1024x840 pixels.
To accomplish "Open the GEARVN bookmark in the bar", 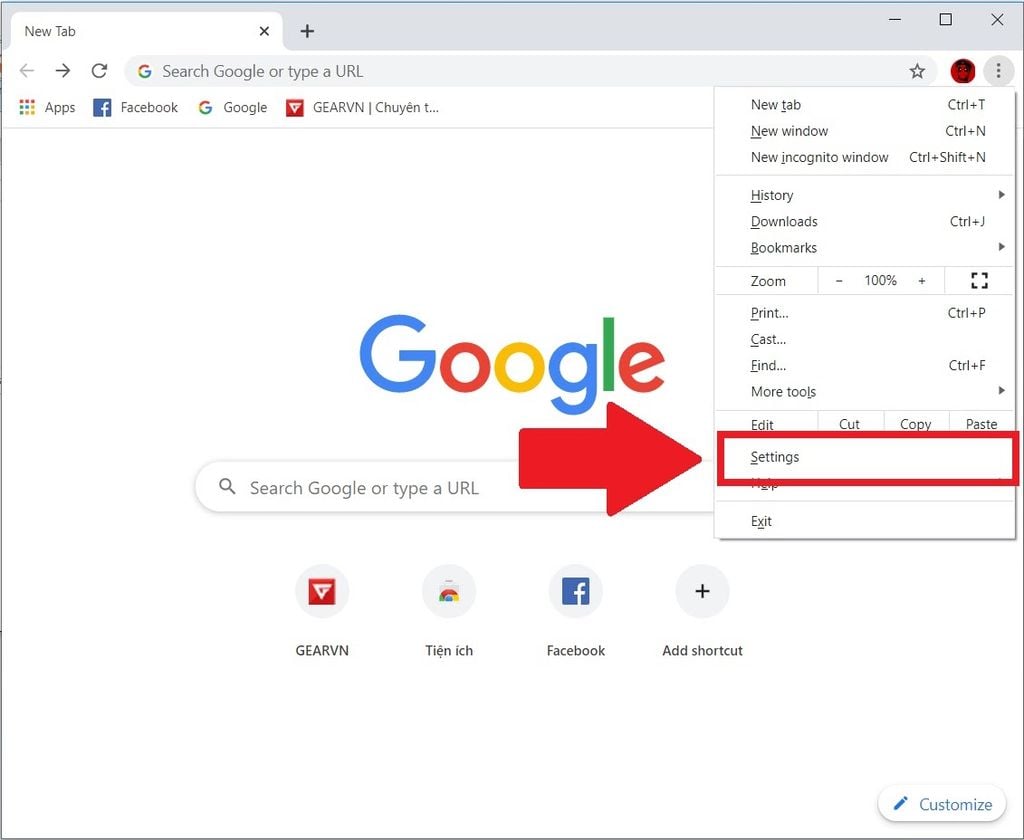I will pyautogui.click(x=362, y=107).
